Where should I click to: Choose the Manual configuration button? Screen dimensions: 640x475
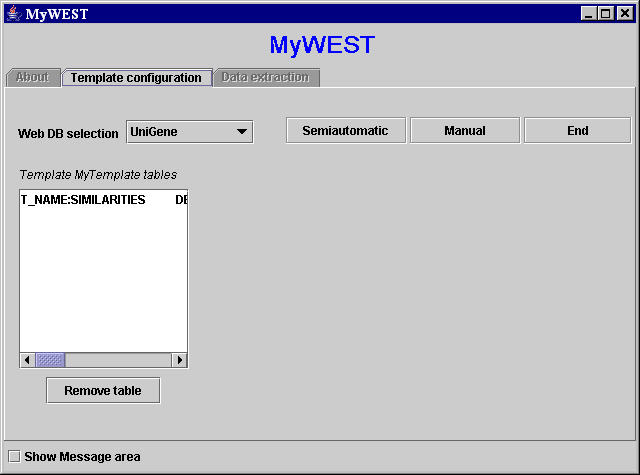465,131
